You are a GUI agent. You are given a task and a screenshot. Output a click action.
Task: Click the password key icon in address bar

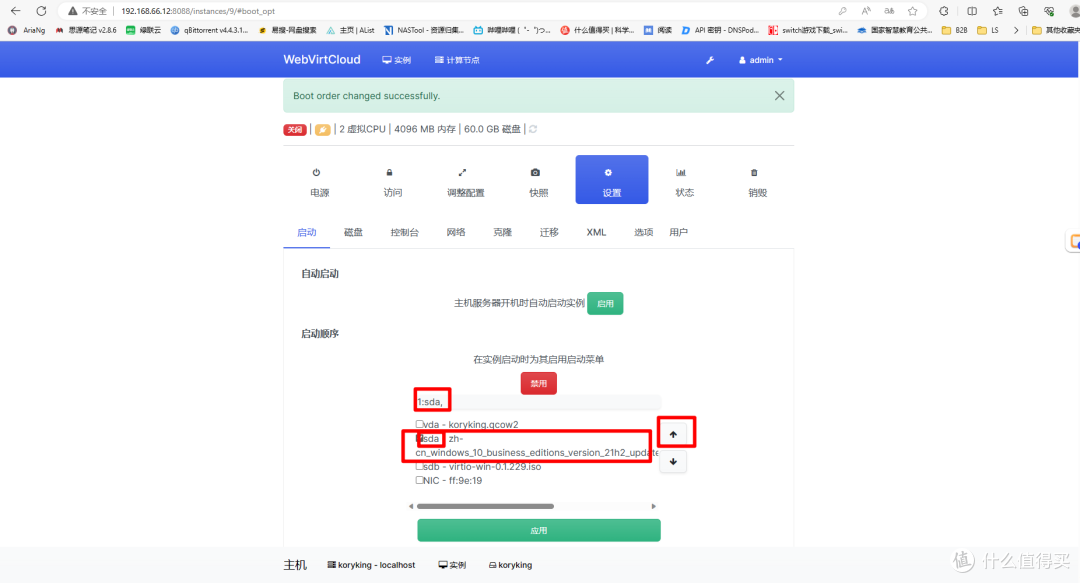point(842,11)
